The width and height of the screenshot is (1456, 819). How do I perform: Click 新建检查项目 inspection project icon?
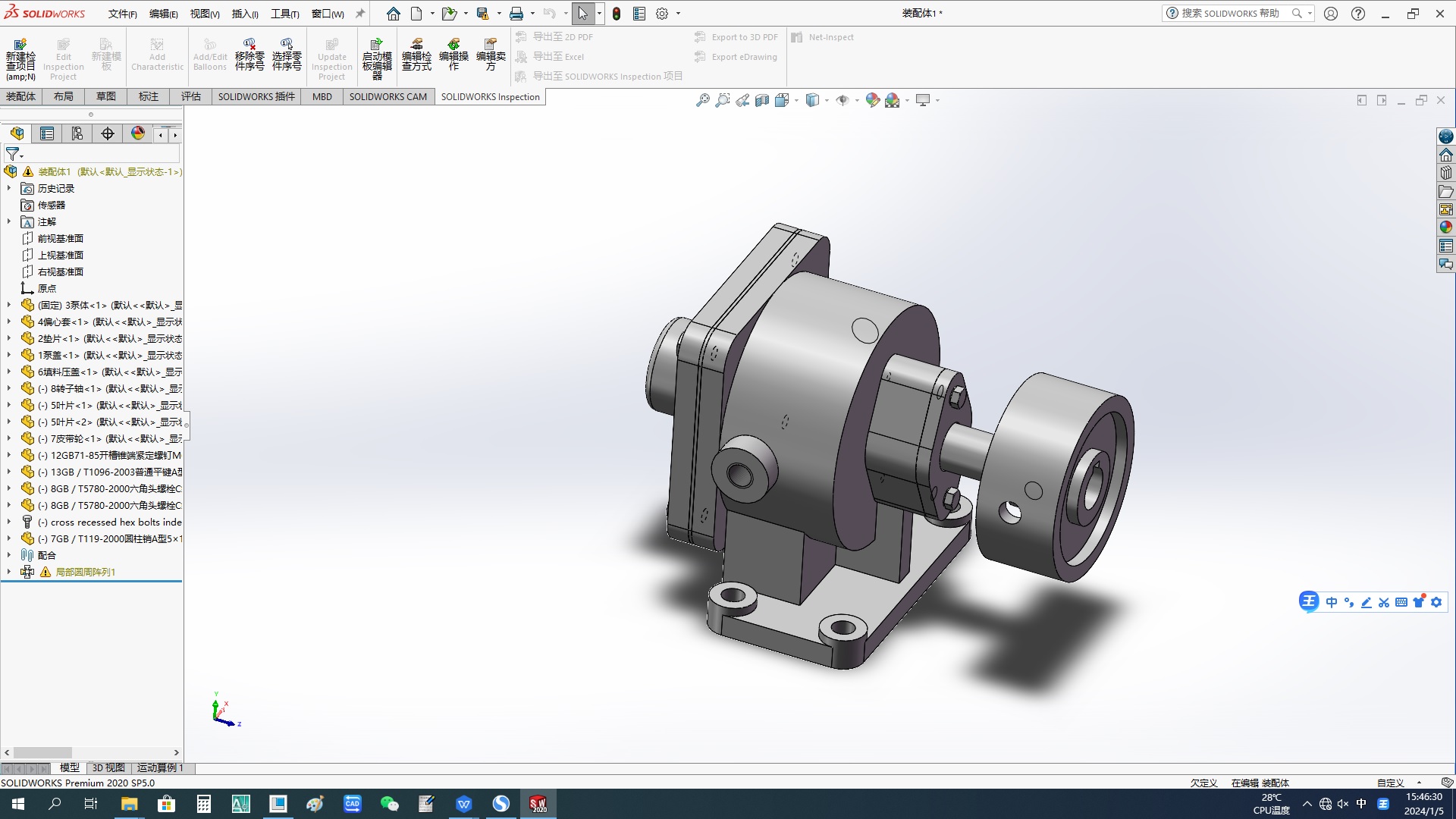20,60
